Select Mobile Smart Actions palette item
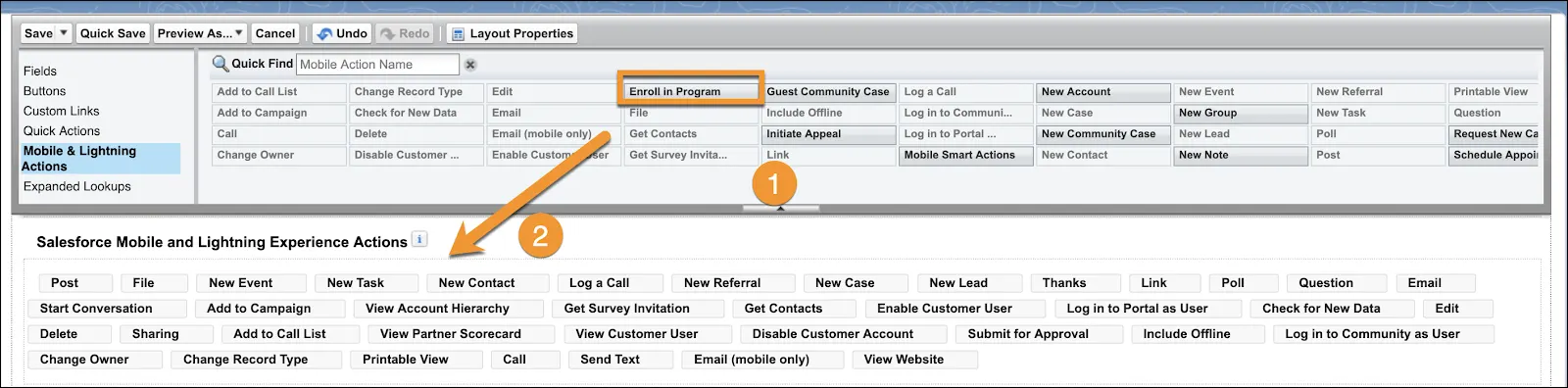This screenshot has width=1568, height=388. pos(965,155)
